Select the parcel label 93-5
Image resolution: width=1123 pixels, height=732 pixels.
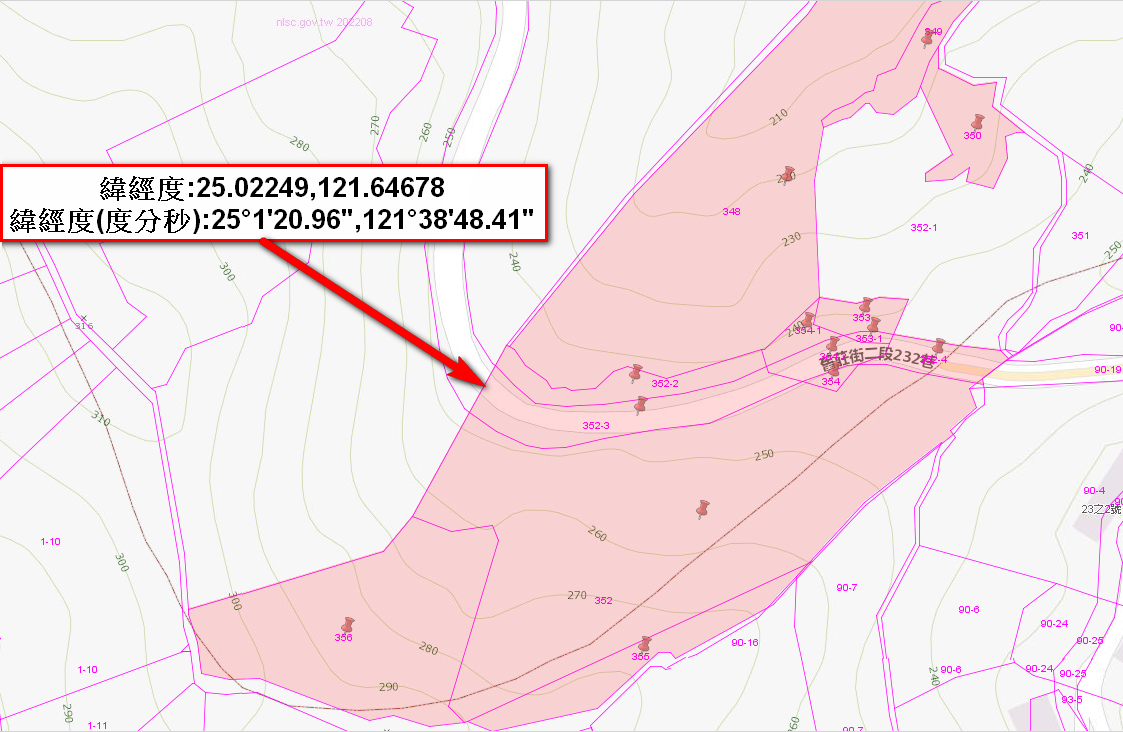1072,700
